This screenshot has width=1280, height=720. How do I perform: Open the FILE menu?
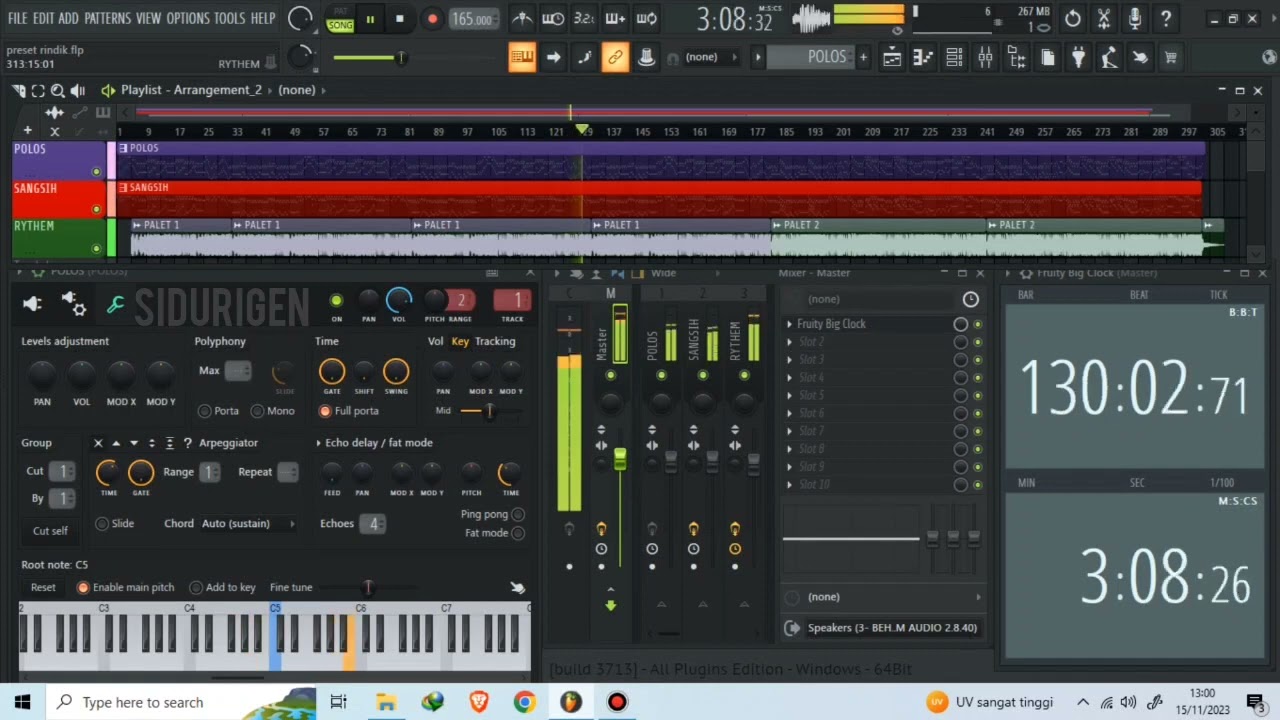tap(18, 18)
